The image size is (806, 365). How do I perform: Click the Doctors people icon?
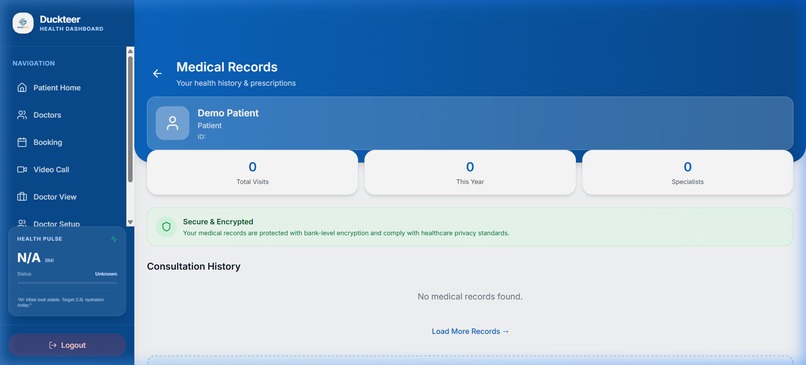click(x=22, y=115)
